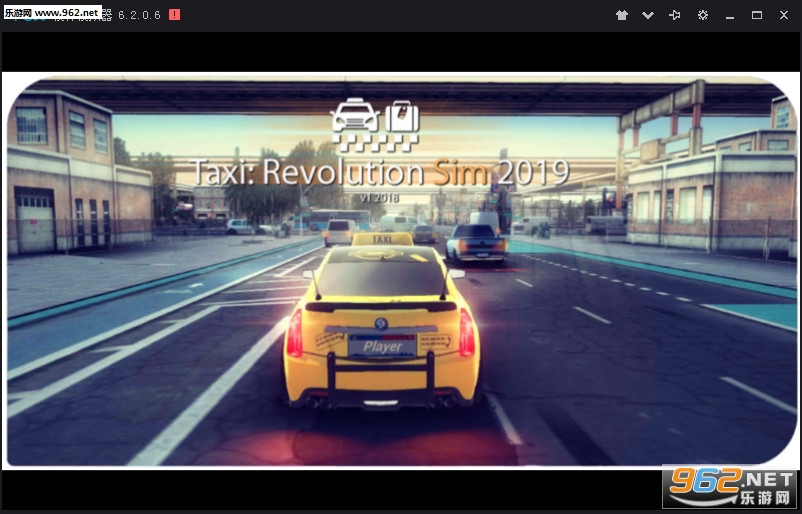Maximize the emulator window

tap(757, 15)
